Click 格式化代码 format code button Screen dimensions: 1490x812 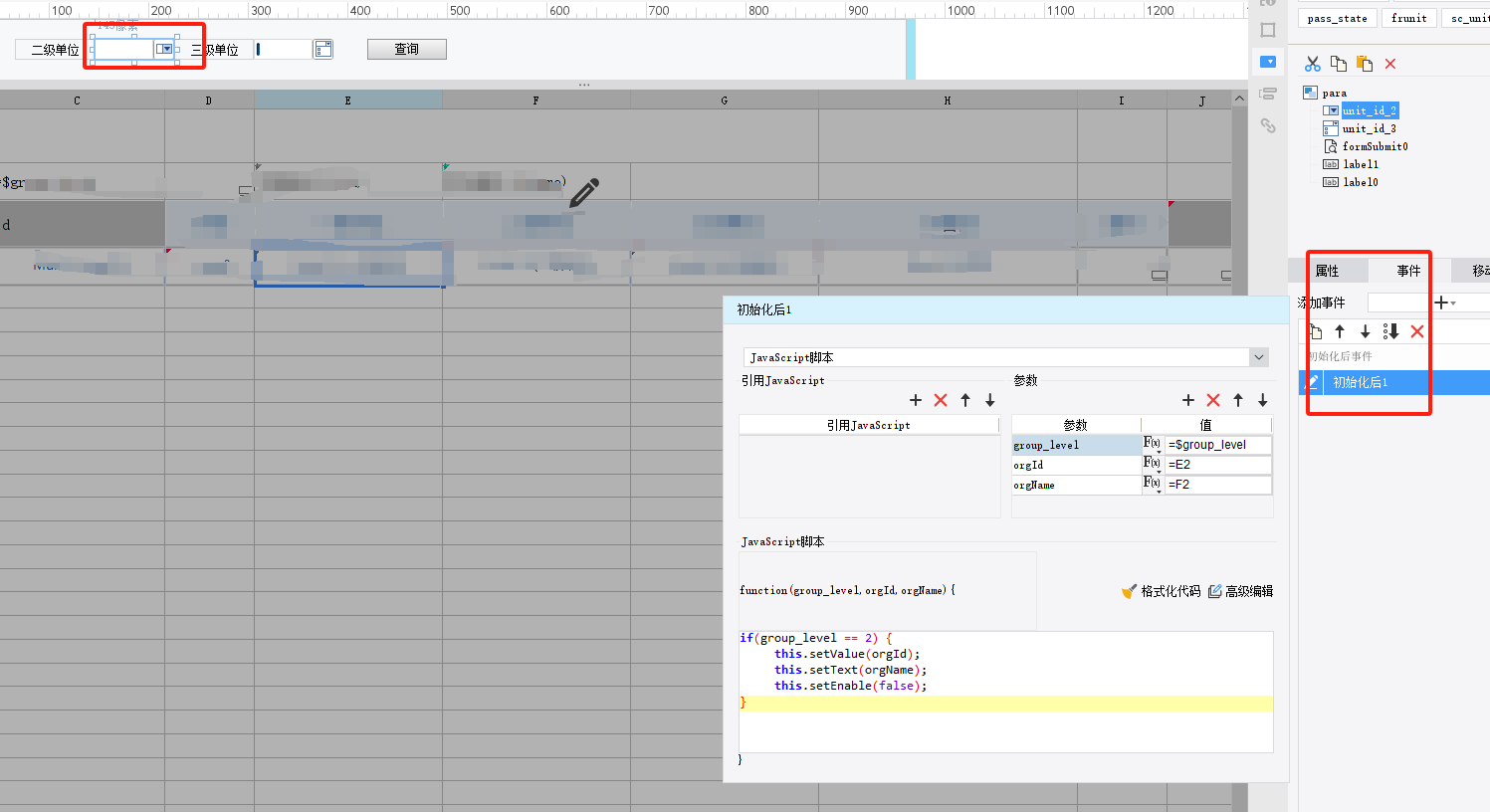click(x=1161, y=591)
